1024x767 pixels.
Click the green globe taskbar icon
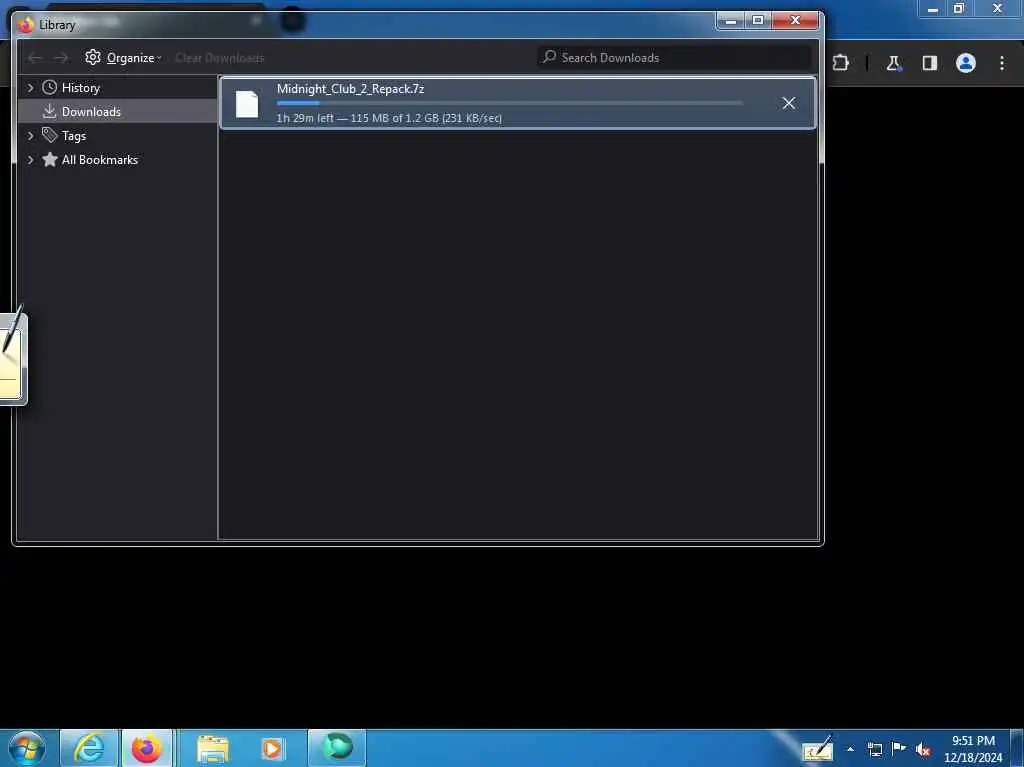click(x=337, y=747)
